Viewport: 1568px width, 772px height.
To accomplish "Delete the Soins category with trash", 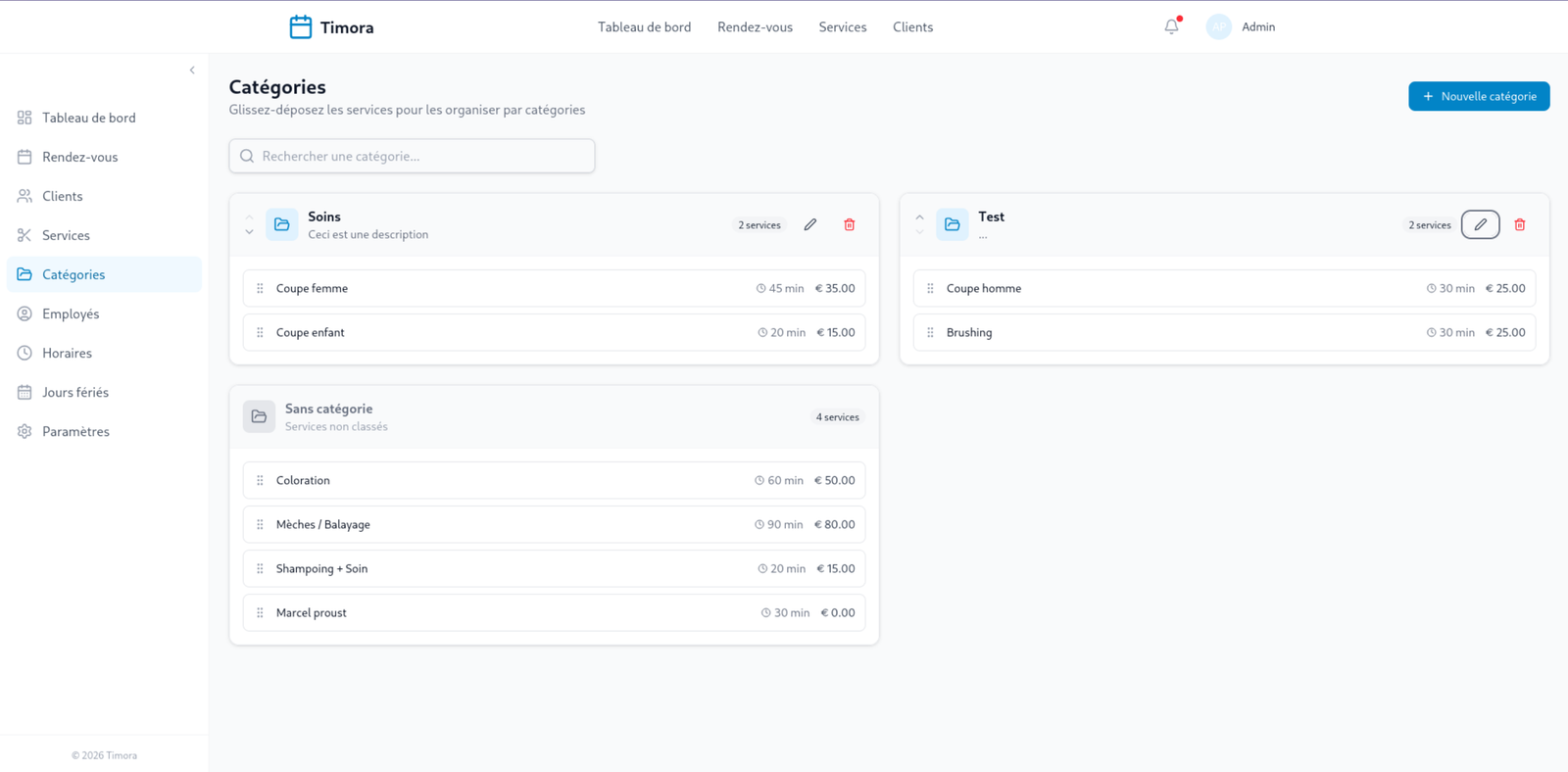I will (x=850, y=224).
